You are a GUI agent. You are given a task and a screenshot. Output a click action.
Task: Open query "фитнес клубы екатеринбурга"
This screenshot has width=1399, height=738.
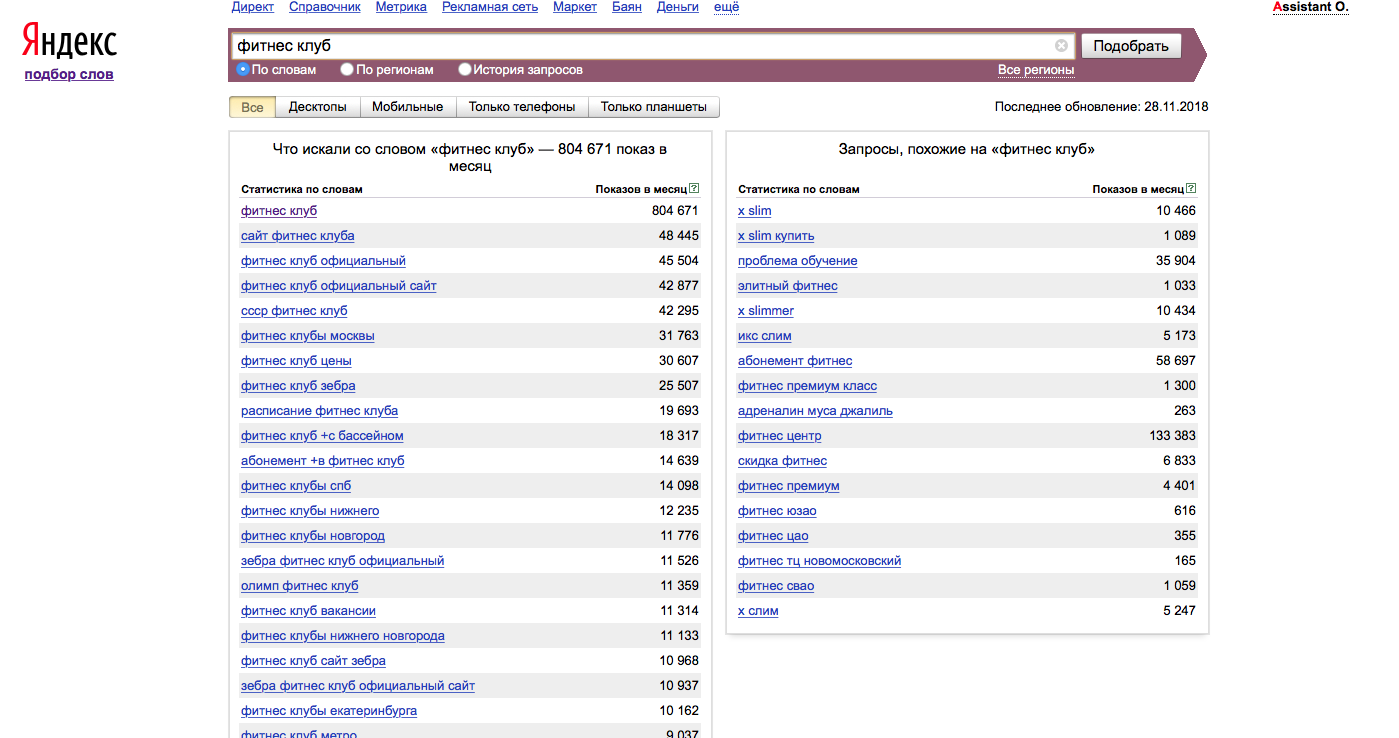tap(329, 711)
